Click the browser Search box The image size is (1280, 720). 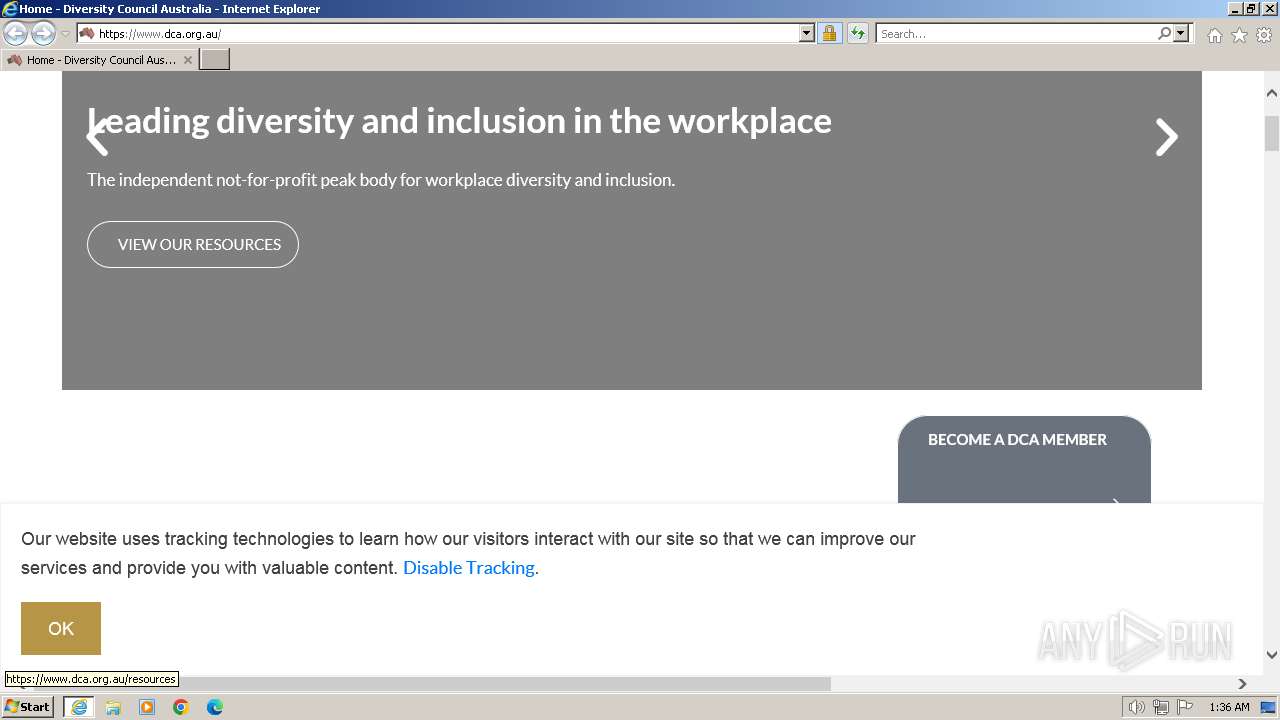coord(1015,33)
